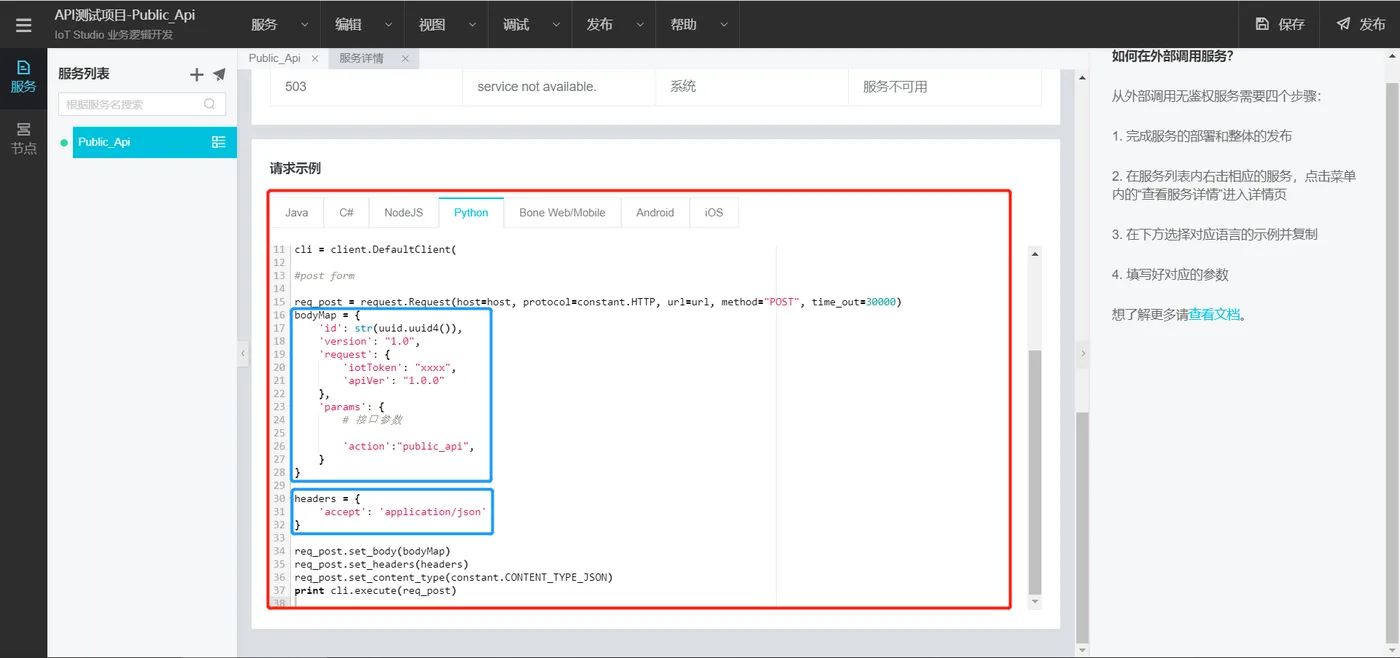
Task: Open the 视图 dropdown menu
Action: (446, 24)
